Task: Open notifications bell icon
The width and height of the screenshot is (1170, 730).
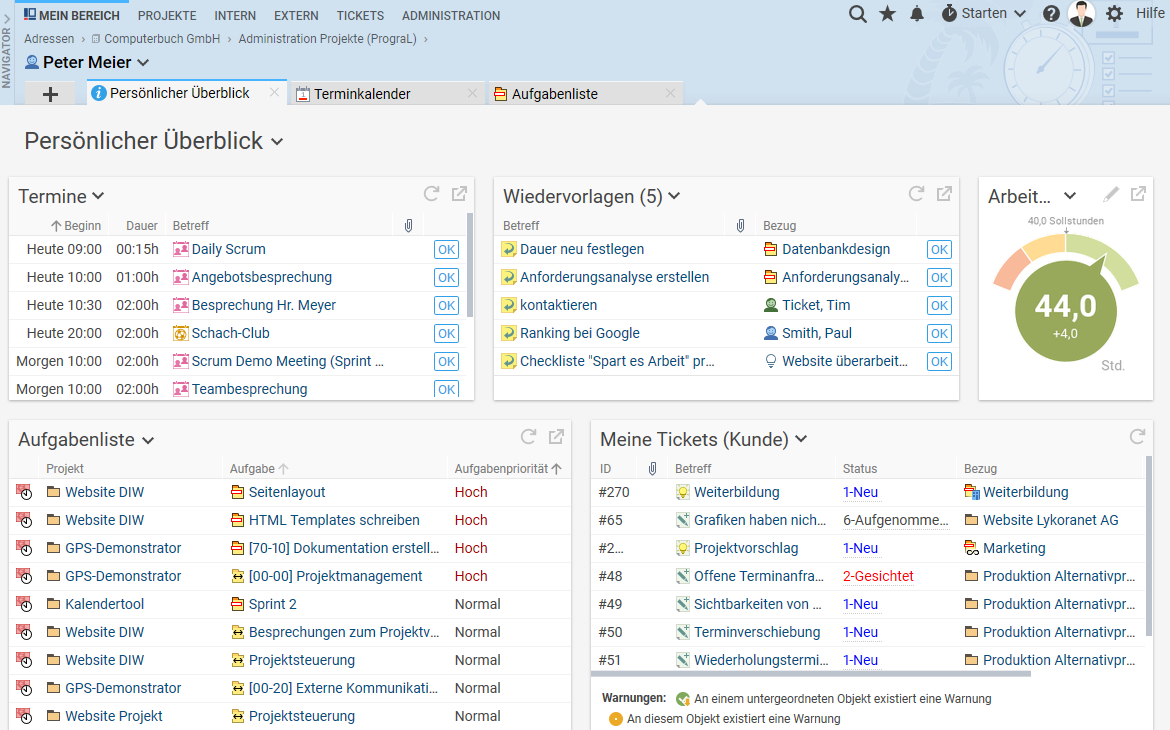Action: (x=917, y=14)
